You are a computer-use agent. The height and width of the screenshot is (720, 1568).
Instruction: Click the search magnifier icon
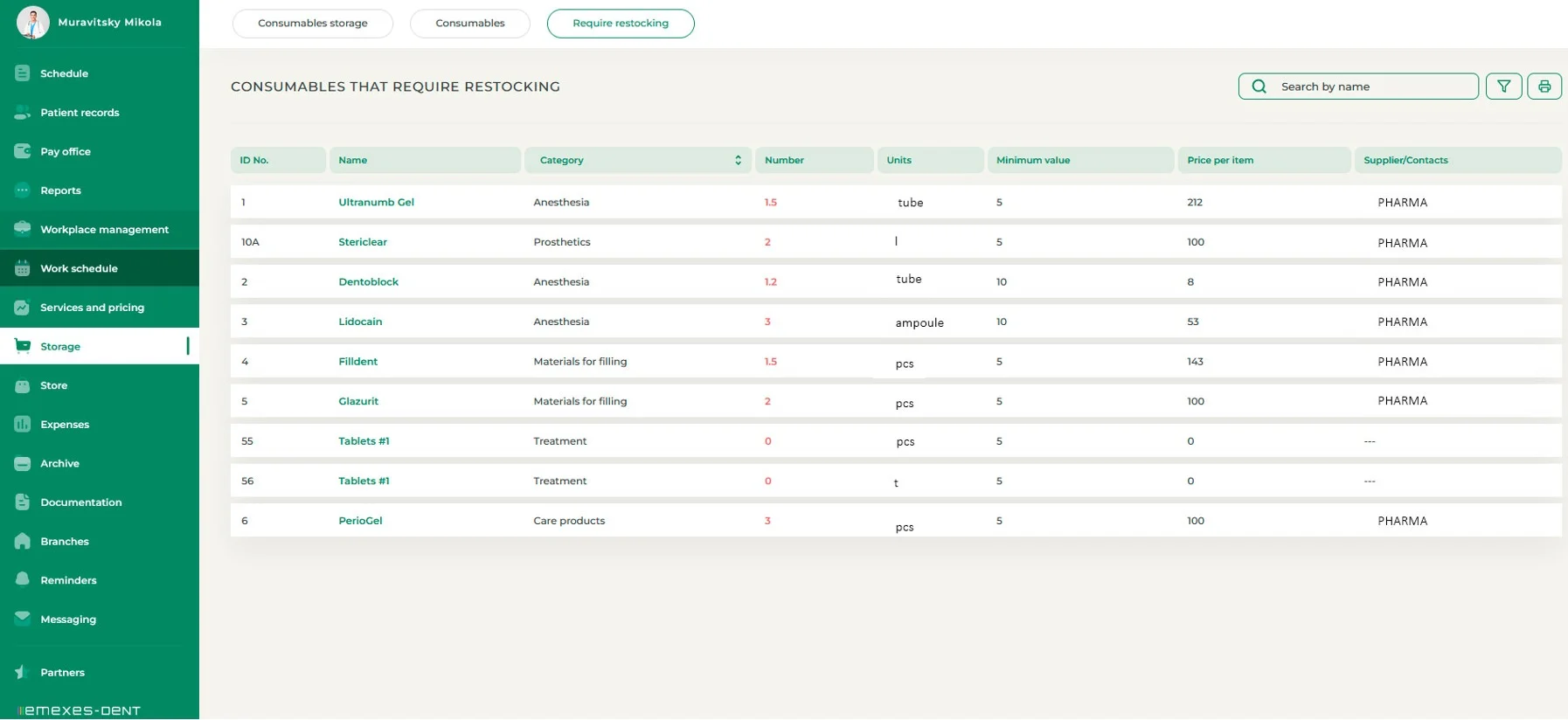(x=1259, y=87)
